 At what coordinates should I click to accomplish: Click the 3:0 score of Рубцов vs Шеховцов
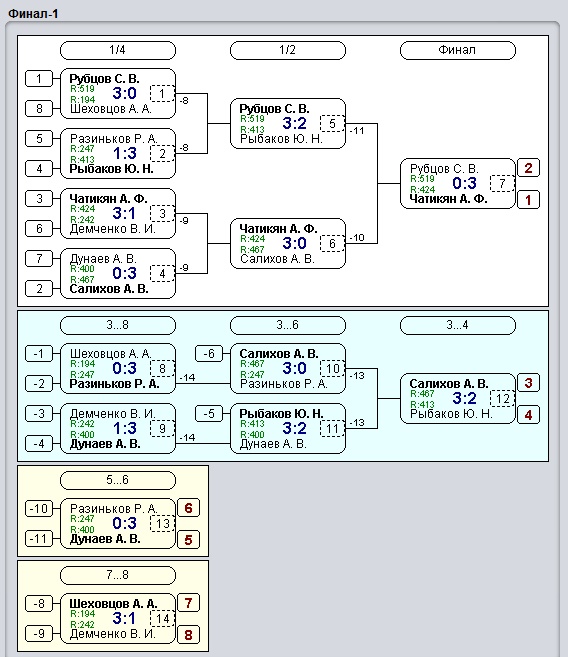[x=124, y=93]
